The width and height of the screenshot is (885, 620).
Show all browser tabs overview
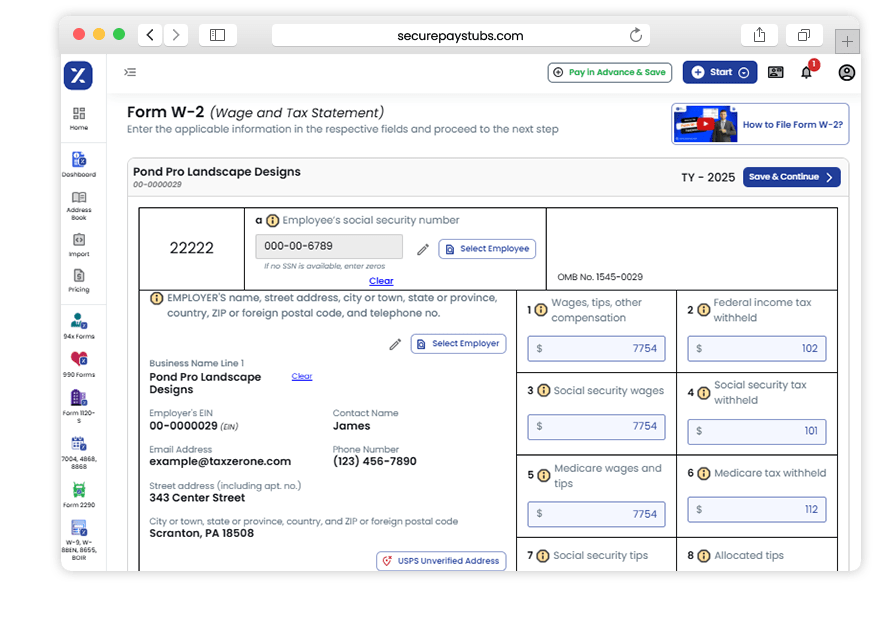tap(804, 35)
